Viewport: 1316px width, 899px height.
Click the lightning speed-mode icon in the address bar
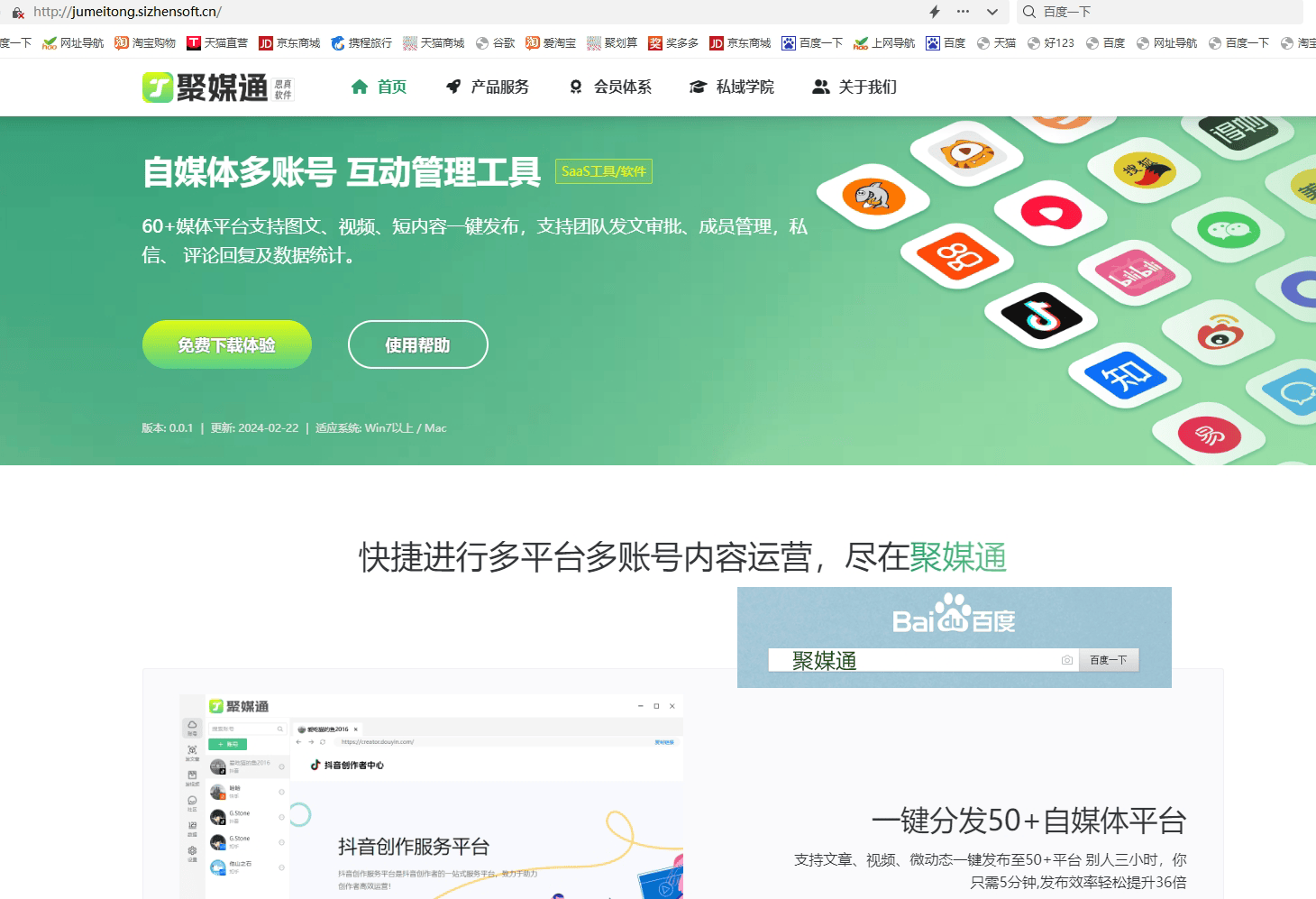click(x=935, y=12)
